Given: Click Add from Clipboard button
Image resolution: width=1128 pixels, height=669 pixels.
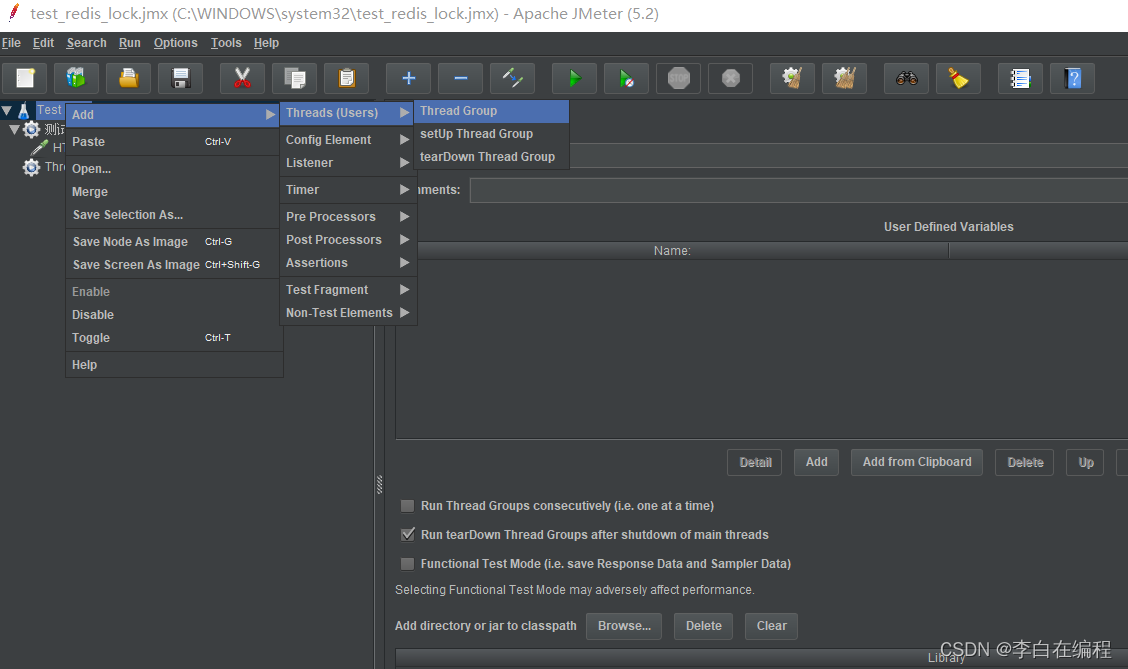Looking at the screenshot, I should (917, 463).
